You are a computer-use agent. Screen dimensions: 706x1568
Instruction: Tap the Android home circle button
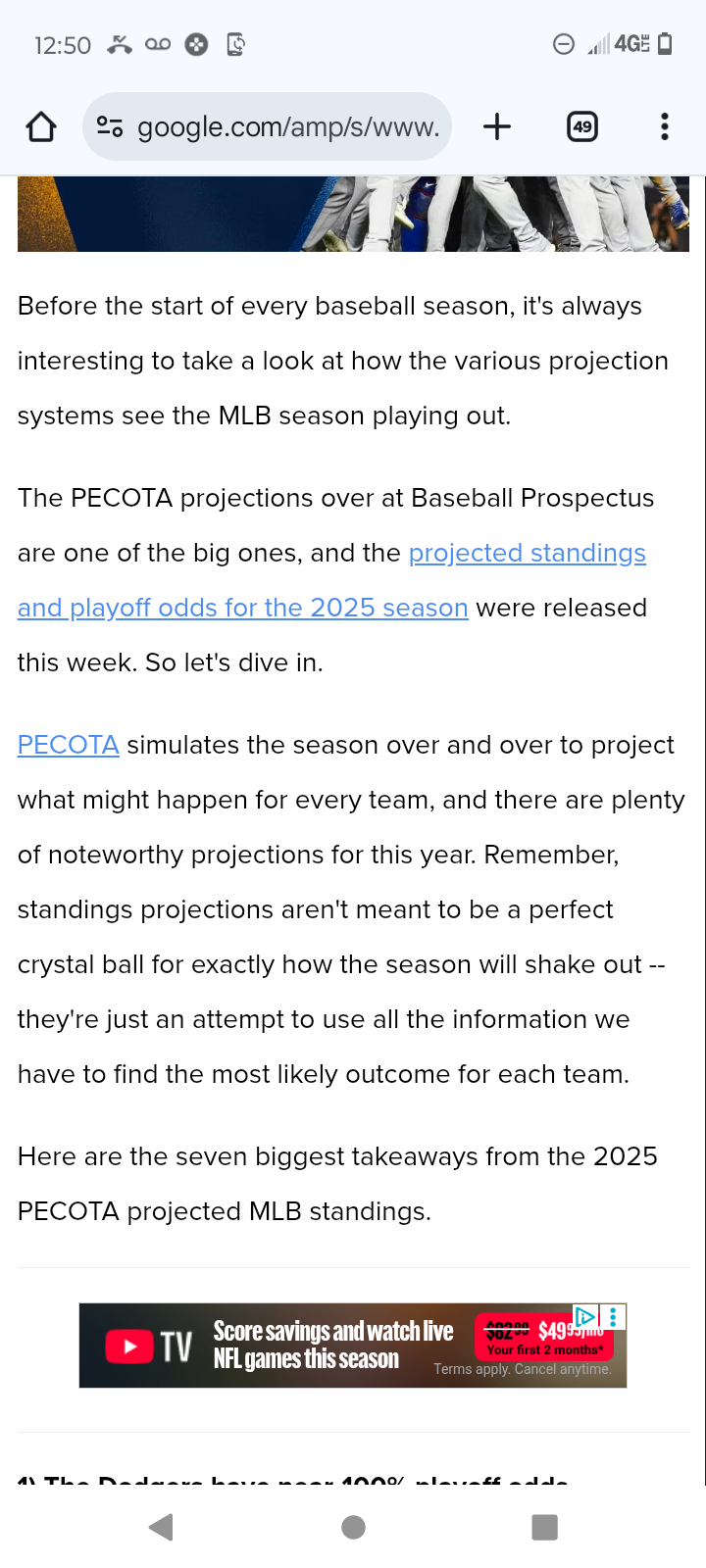click(353, 1527)
